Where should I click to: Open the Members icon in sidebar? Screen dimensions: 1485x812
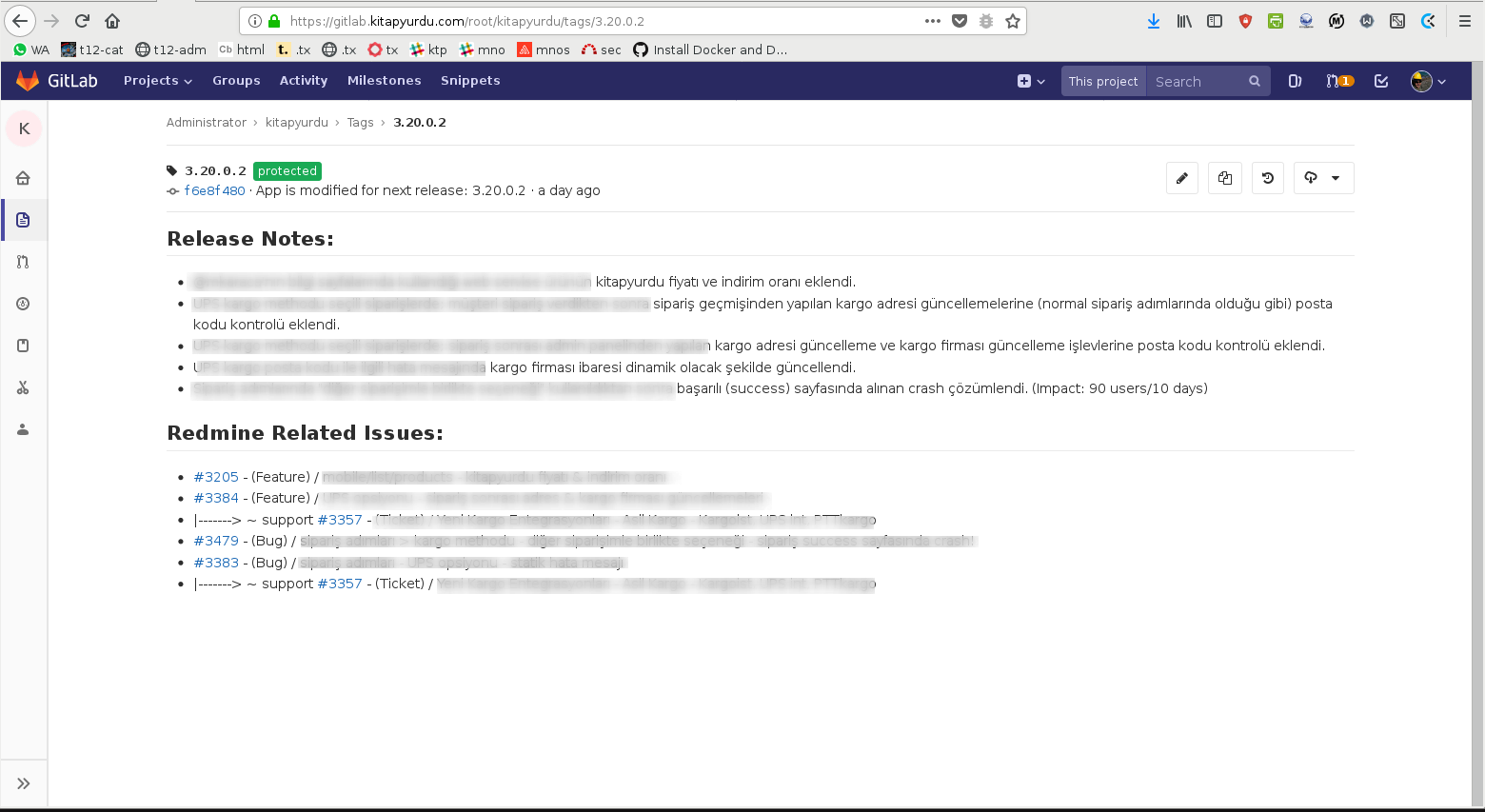(23, 429)
